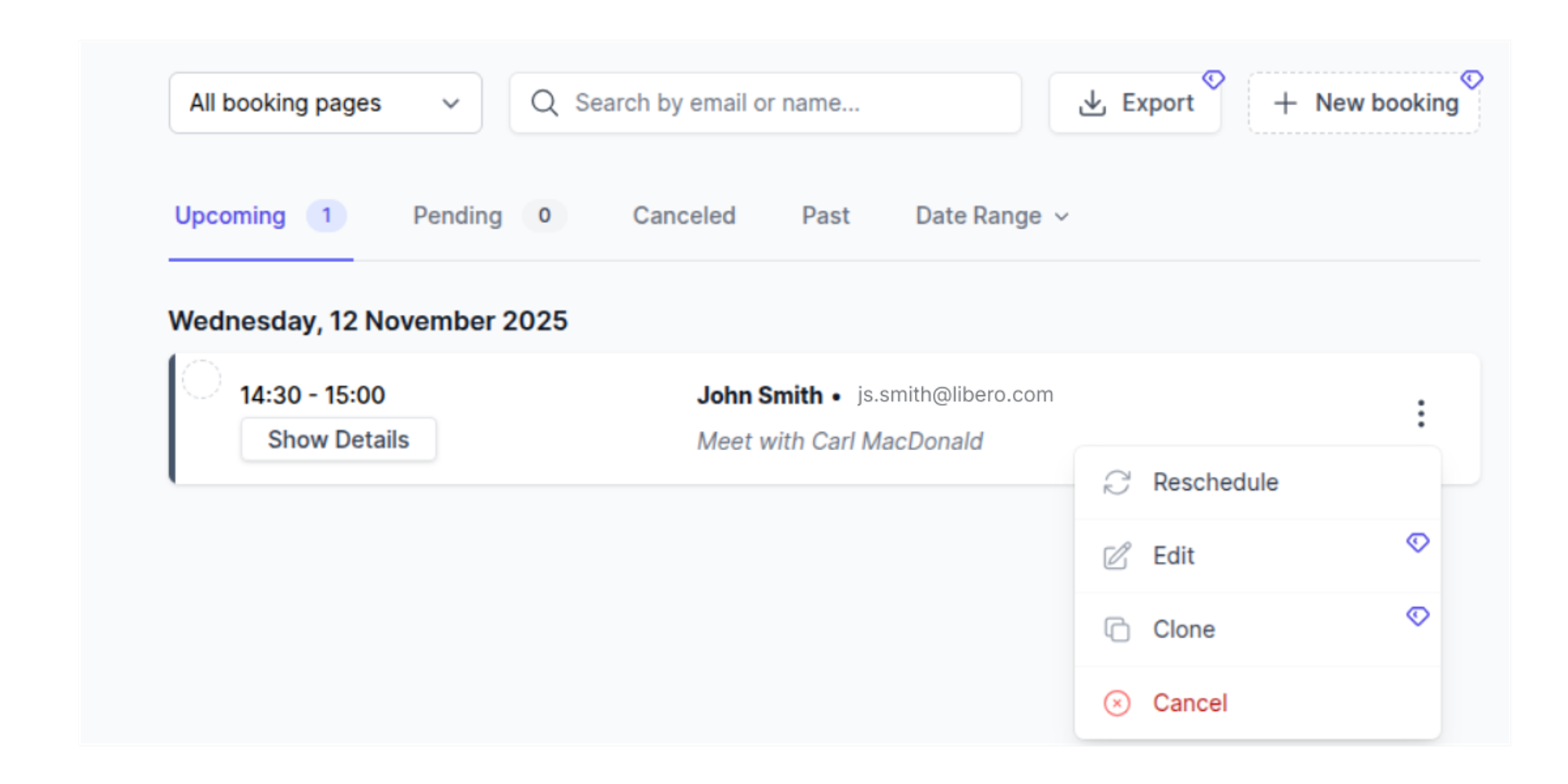Image resolution: width=1568 pixels, height=784 pixels.
Task: Switch to the Canceled tab
Action: (x=683, y=216)
